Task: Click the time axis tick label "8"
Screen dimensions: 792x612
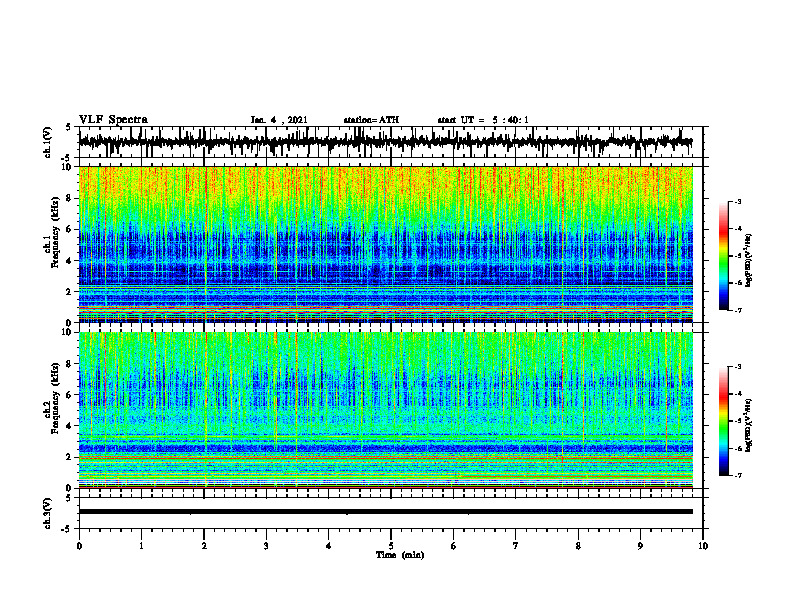Action: [578, 546]
